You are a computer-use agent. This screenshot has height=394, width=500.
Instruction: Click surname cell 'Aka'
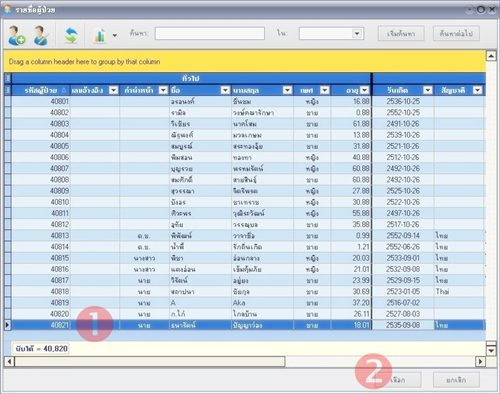262,303
